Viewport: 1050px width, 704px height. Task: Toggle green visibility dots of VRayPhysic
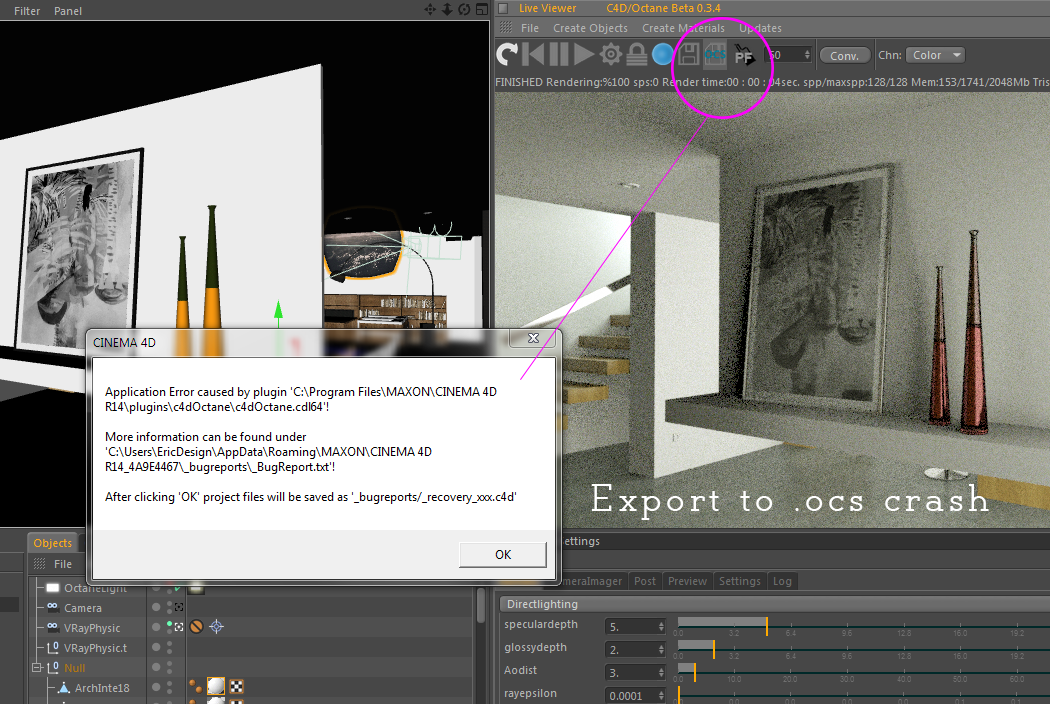(169, 628)
